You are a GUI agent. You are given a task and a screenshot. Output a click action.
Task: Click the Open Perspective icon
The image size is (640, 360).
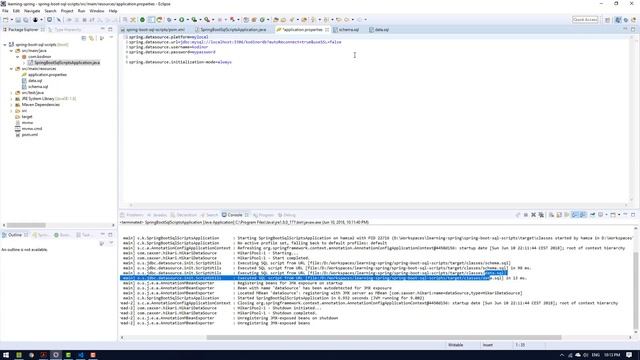tap(608, 20)
